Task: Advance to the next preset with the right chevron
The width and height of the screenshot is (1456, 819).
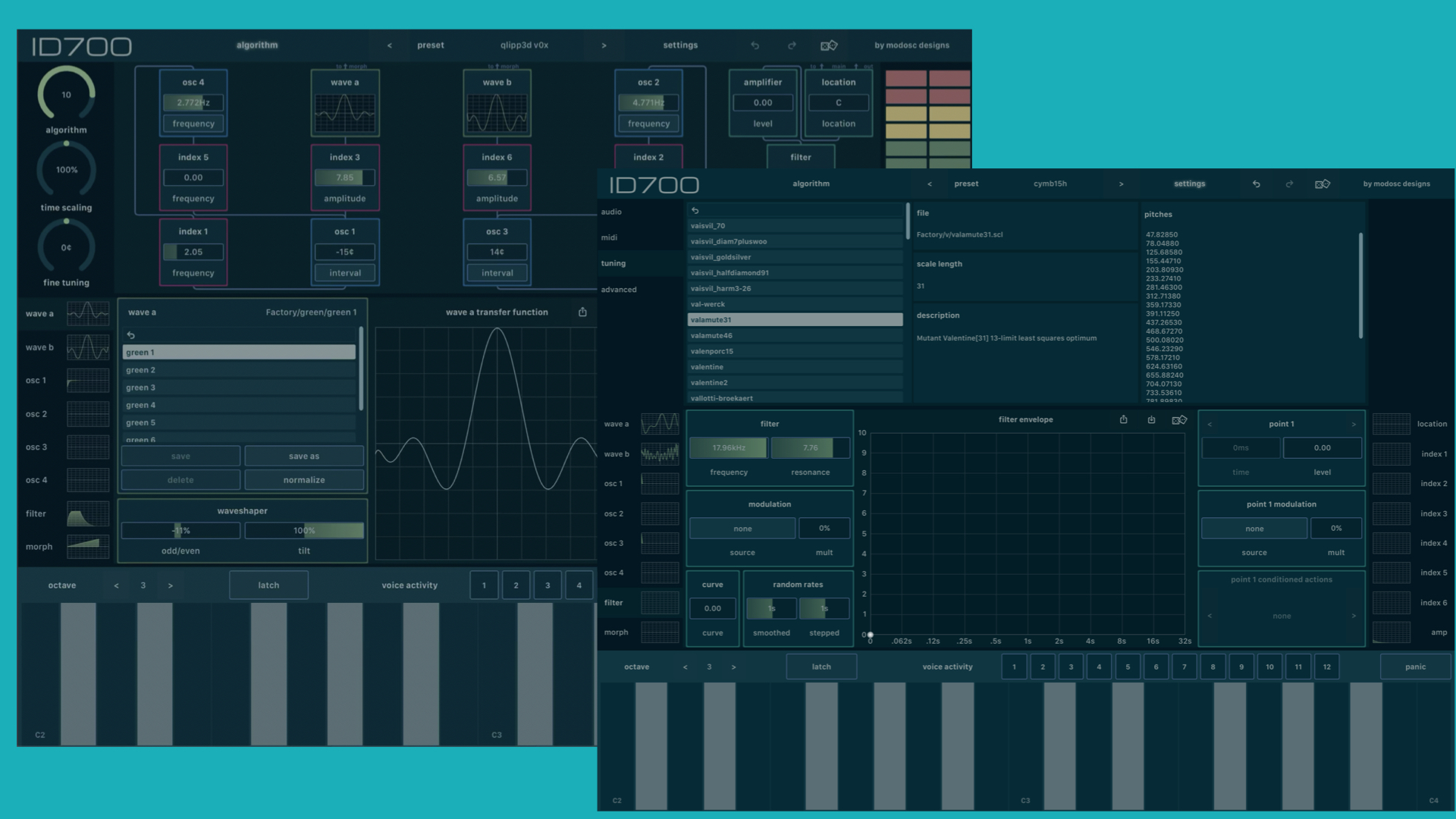Action: pos(1122,184)
